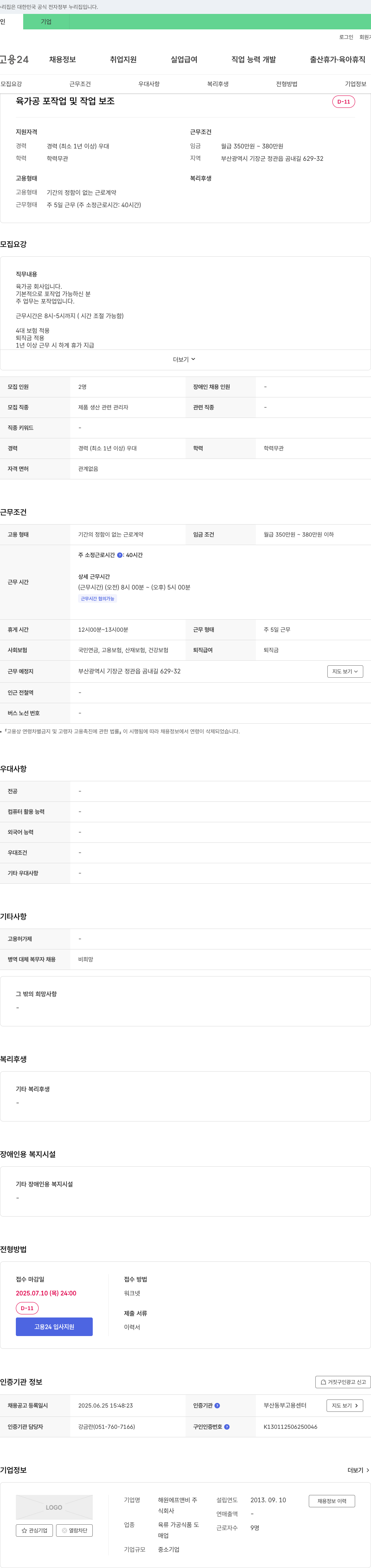This screenshot has width=371, height=1568.
Task: Select the 기업 tab at top
Action: (x=46, y=22)
